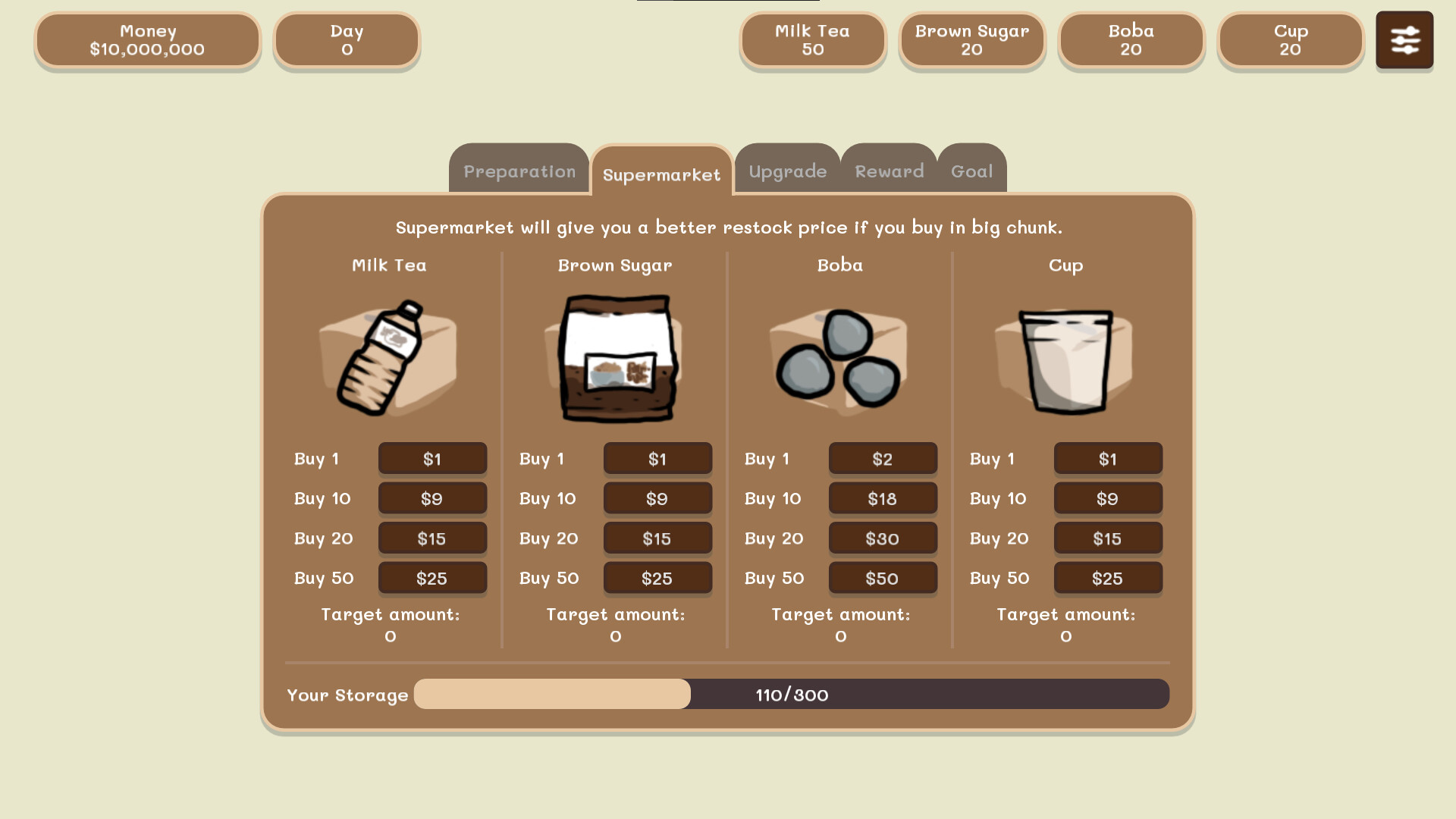Click the Boba pearls icon
The width and height of the screenshot is (1456, 819).
tap(840, 360)
